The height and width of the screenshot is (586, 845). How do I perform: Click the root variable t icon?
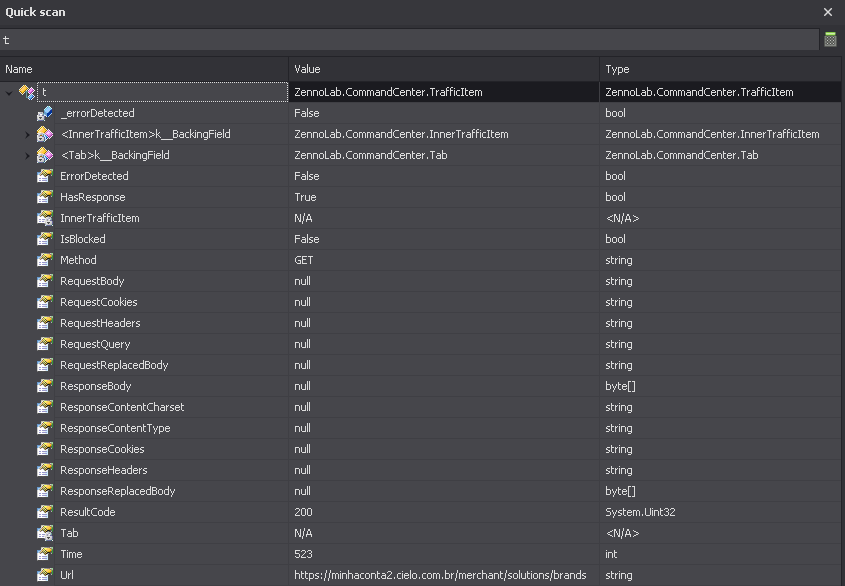(x=27, y=92)
